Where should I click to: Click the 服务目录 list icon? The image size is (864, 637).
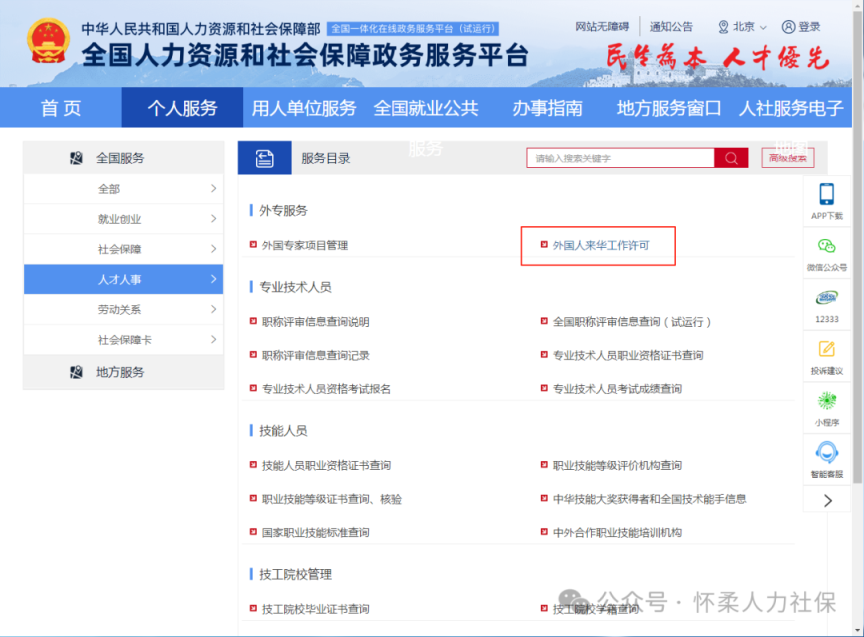[x=265, y=158]
